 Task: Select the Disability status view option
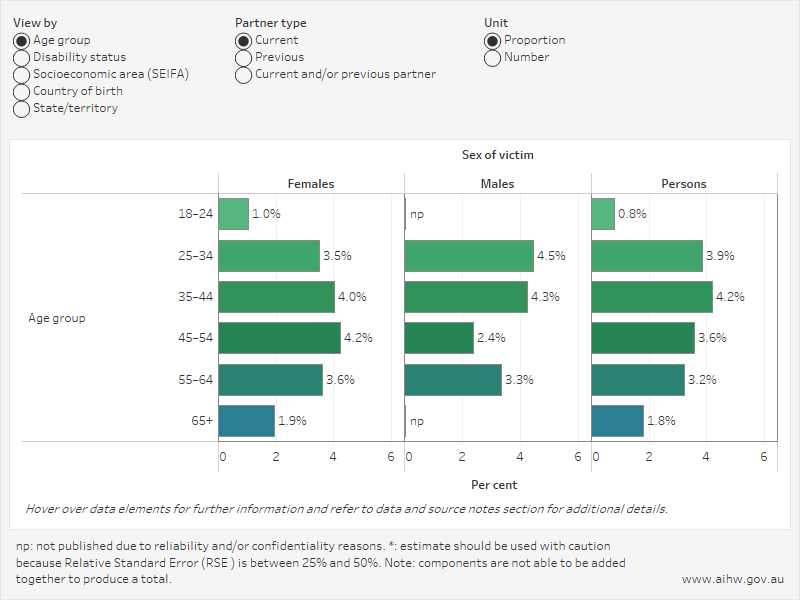click(x=21, y=58)
